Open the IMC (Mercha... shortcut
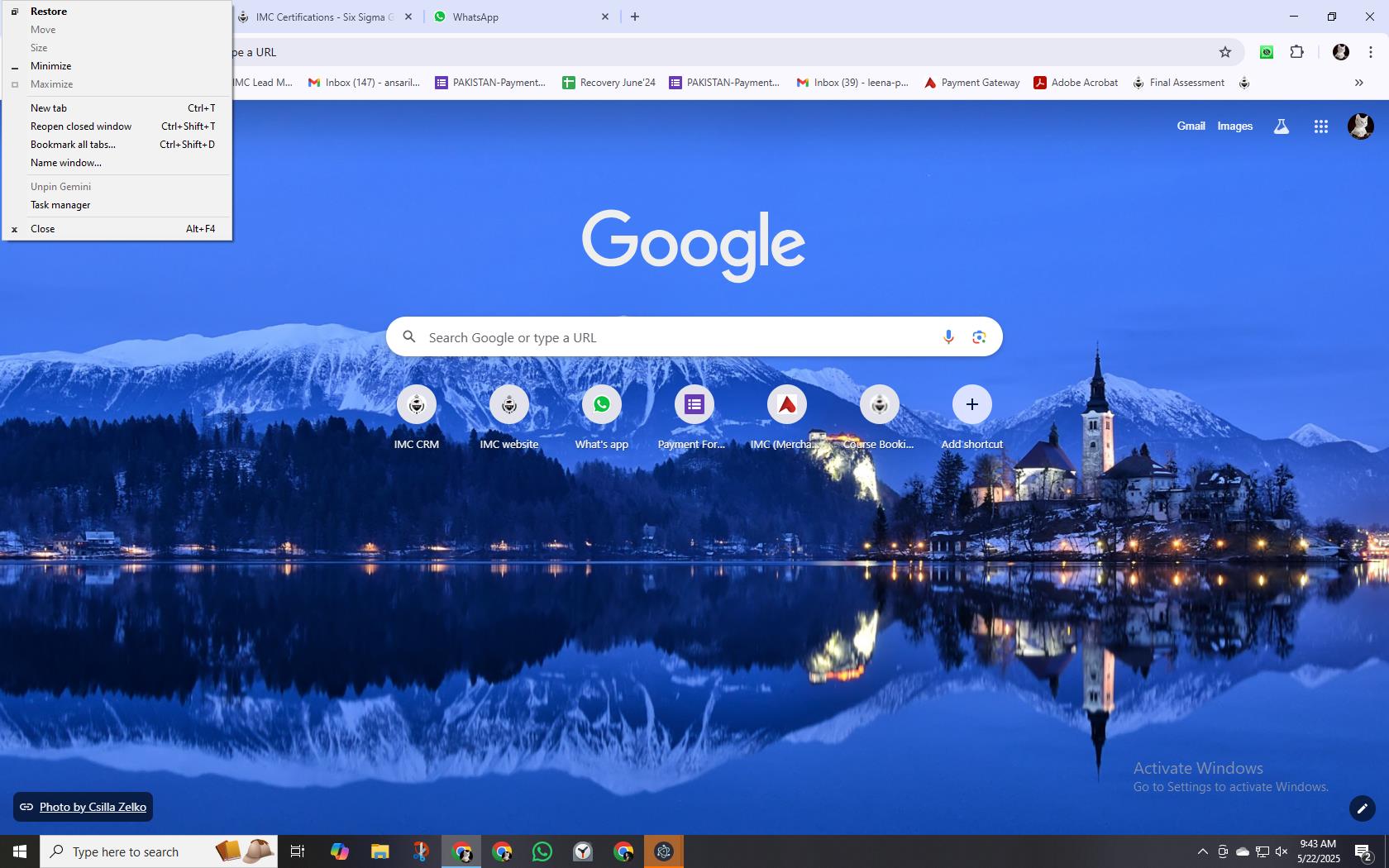 pos(787,418)
